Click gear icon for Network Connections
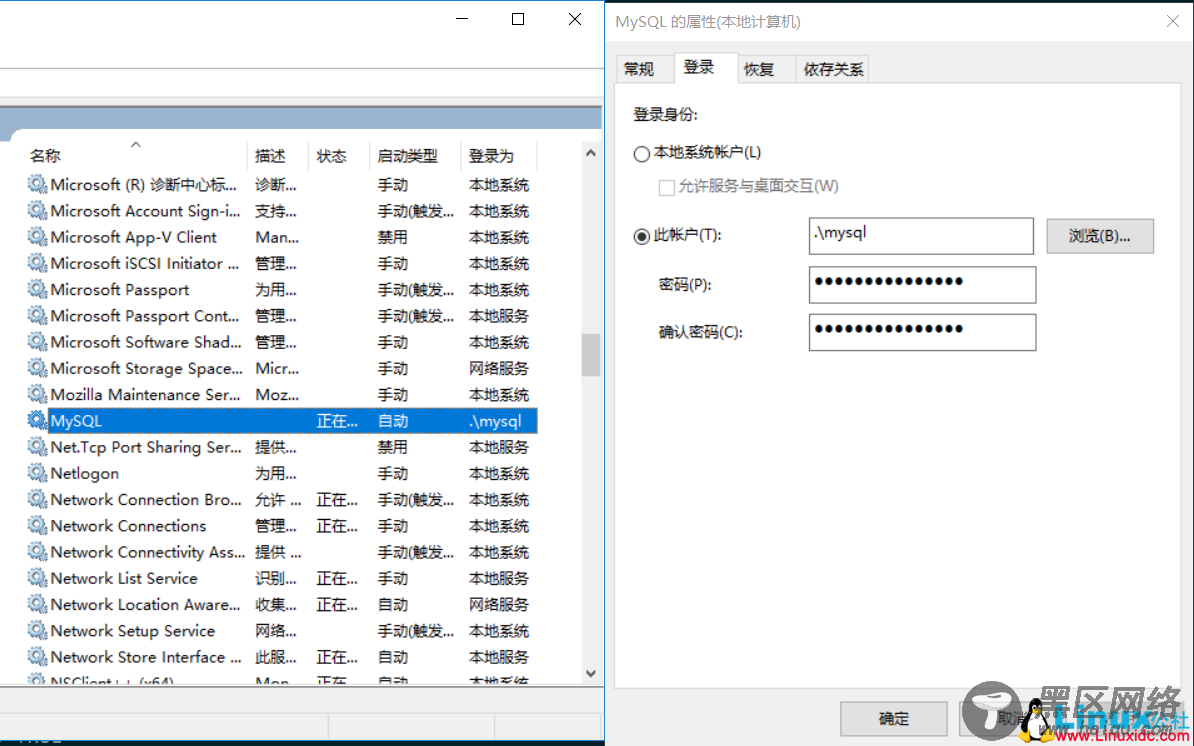The width and height of the screenshot is (1194, 746). click(x=37, y=525)
